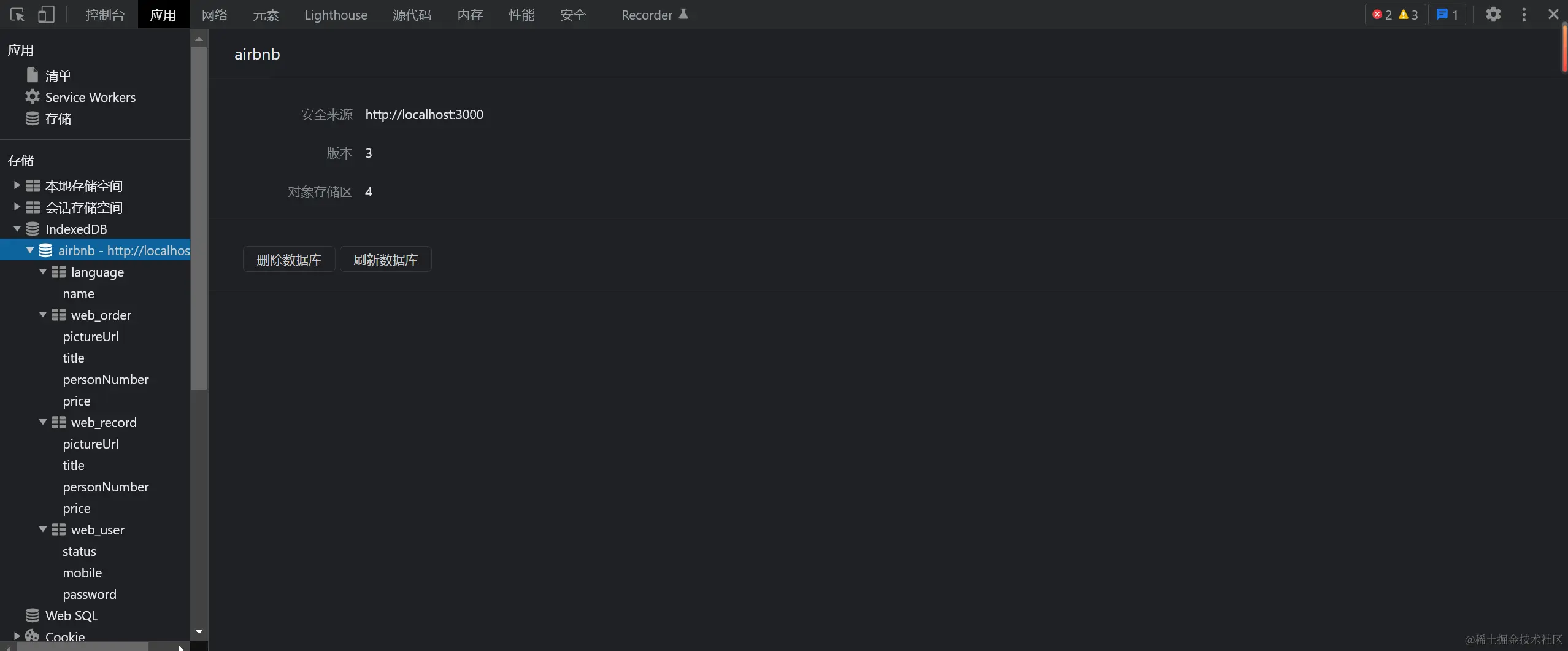This screenshot has width=1568, height=651.
Task: Switch to the Lighthouse tab
Action: [x=336, y=15]
